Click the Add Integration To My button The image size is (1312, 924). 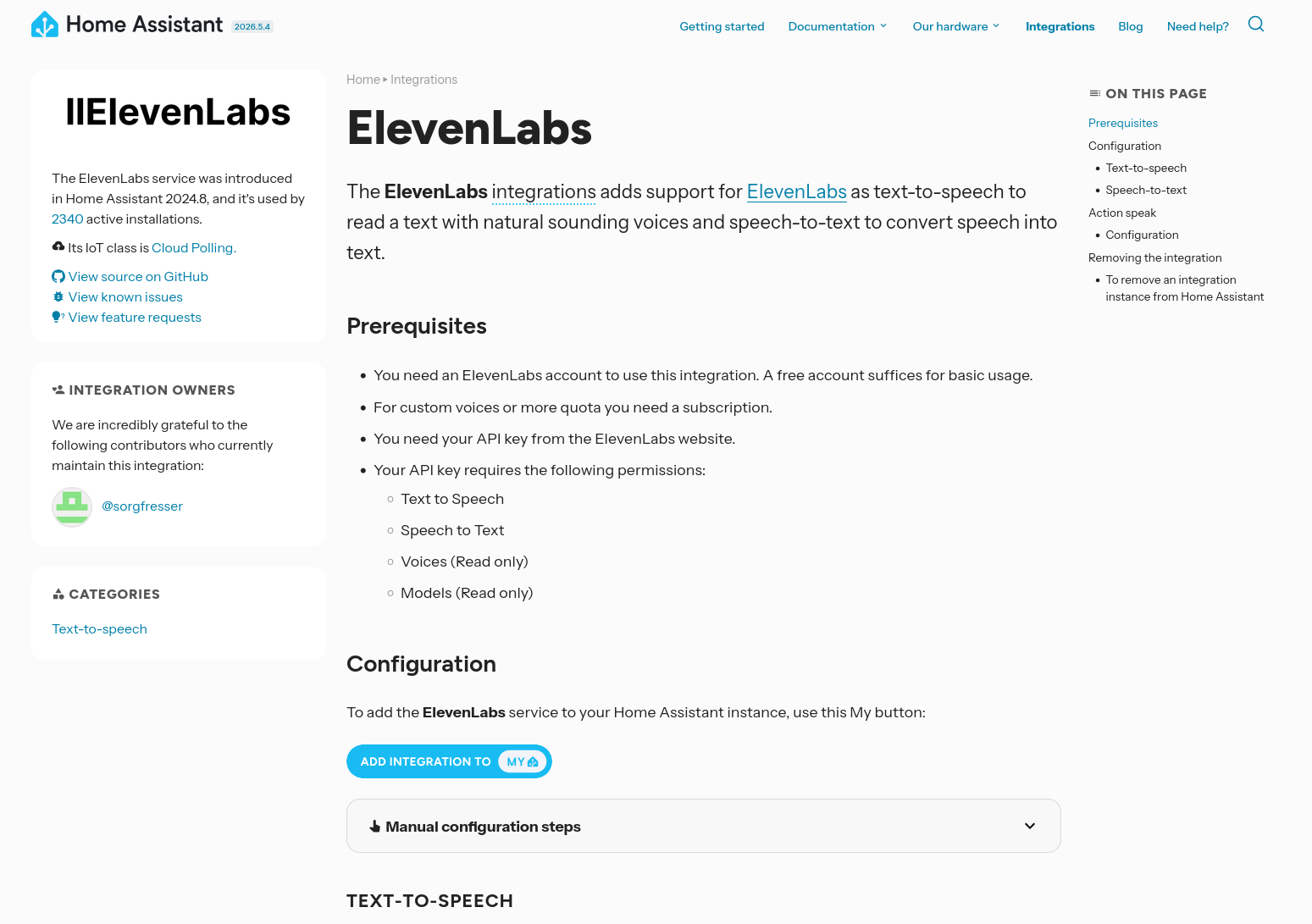tap(449, 761)
